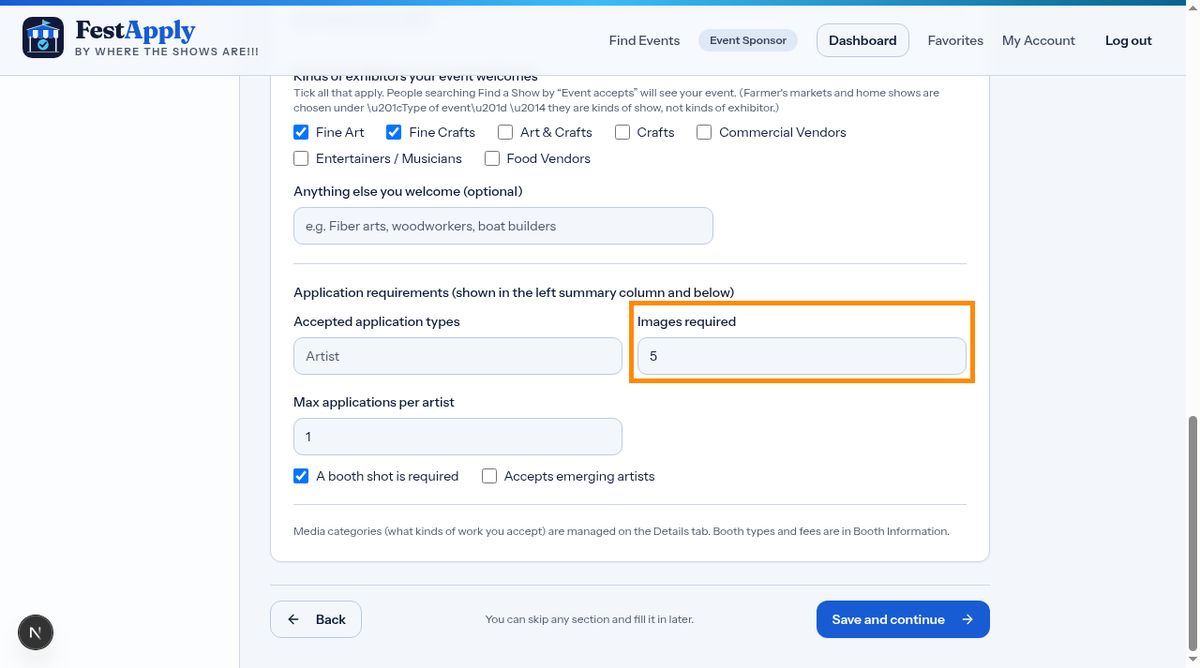Screen dimensions: 1200x668
Task: Click Save and continue
Action: coord(903,619)
